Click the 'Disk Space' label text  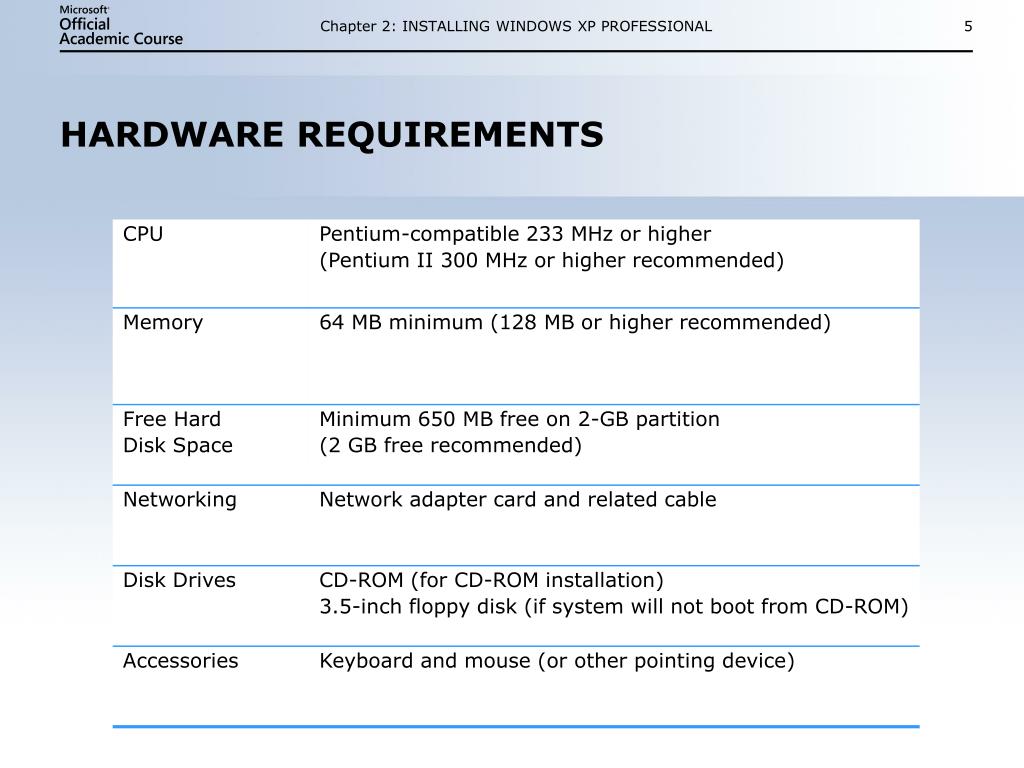(x=178, y=445)
